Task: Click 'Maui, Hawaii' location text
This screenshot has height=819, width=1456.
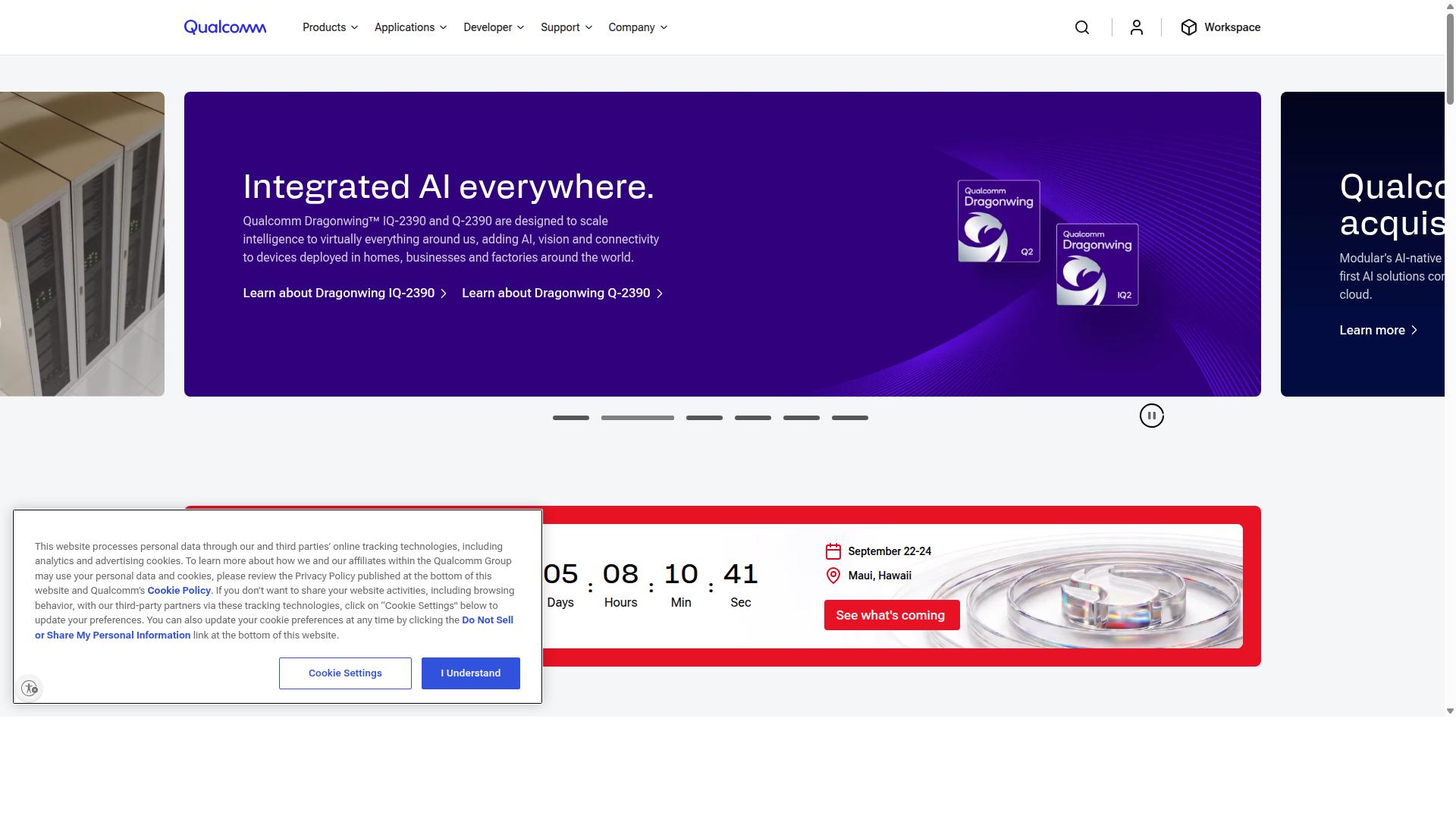Action: 880,576
